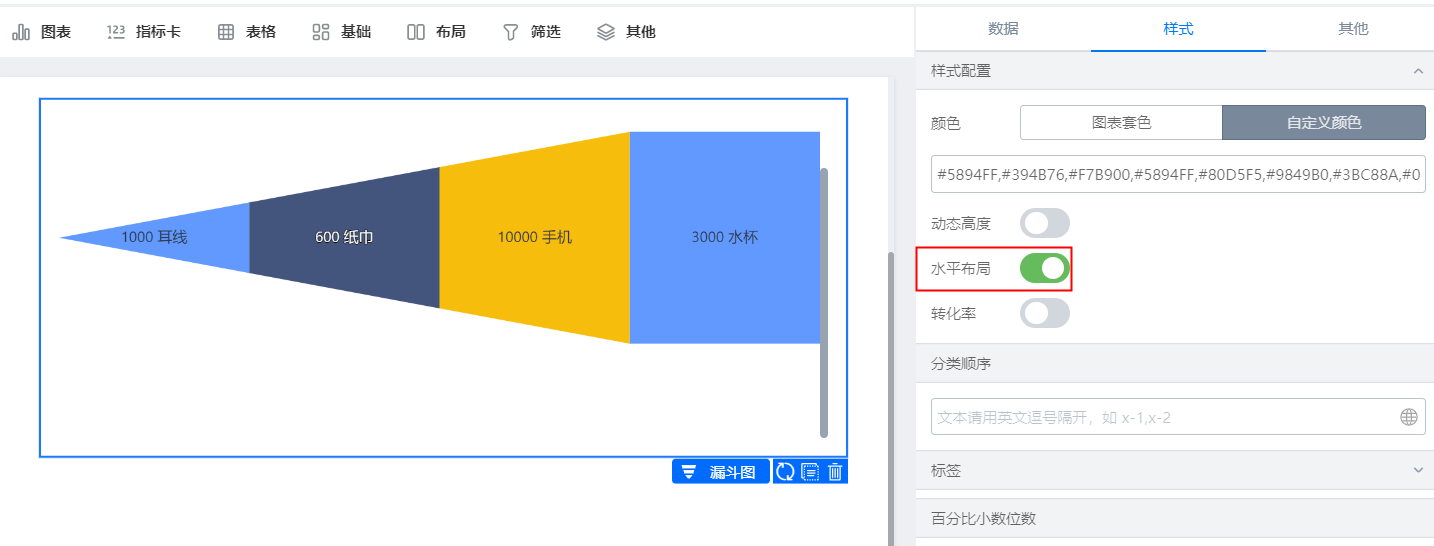Click the chart's vertical scrollbar
The image size is (1434, 546).
point(824,302)
